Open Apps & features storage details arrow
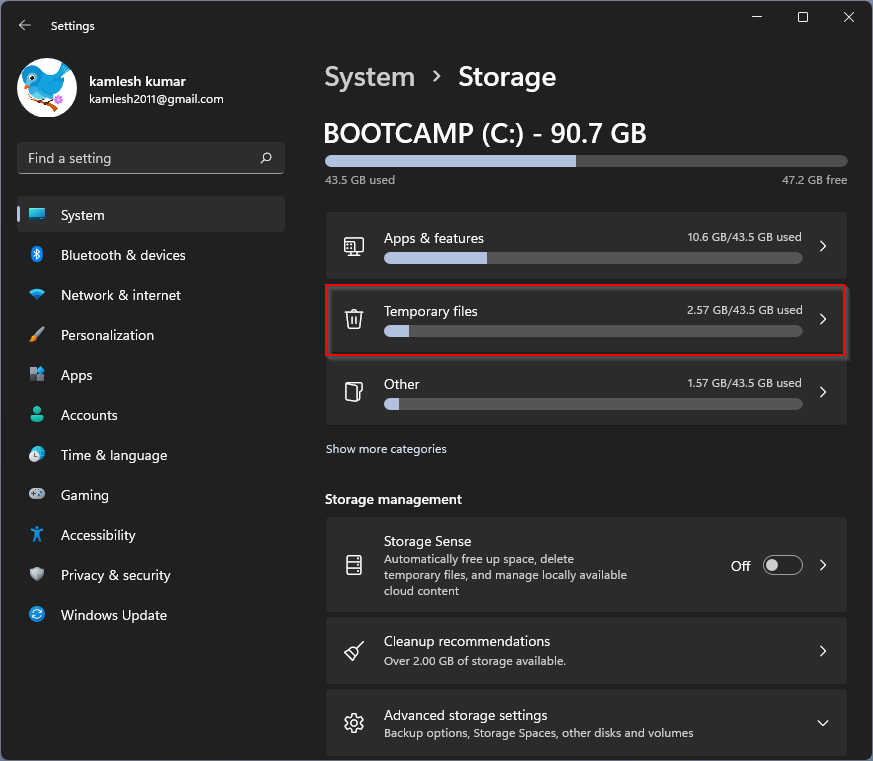The height and width of the screenshot is (761, 873). [823, 246]
